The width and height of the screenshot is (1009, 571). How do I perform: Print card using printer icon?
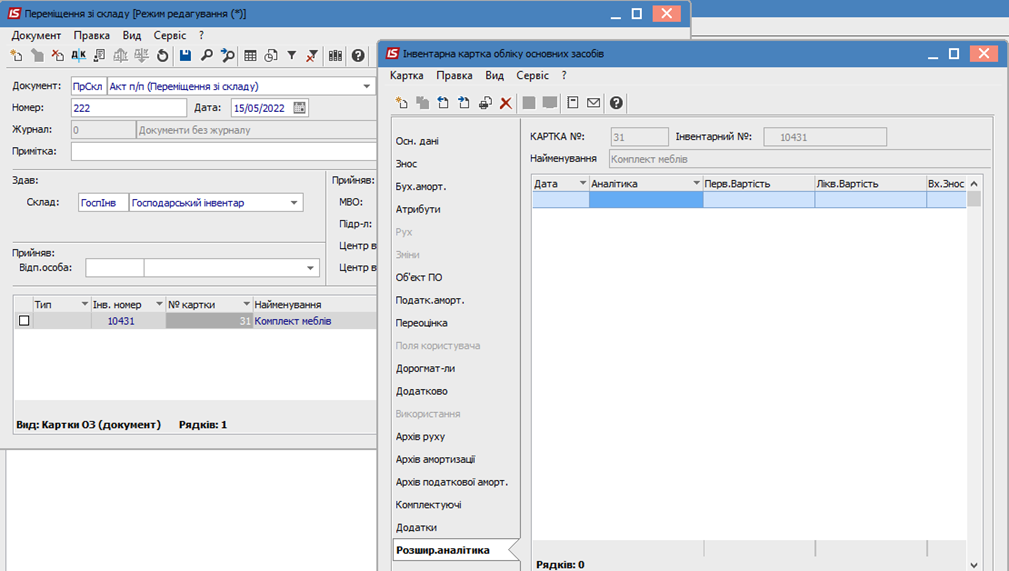click(485, 103)
